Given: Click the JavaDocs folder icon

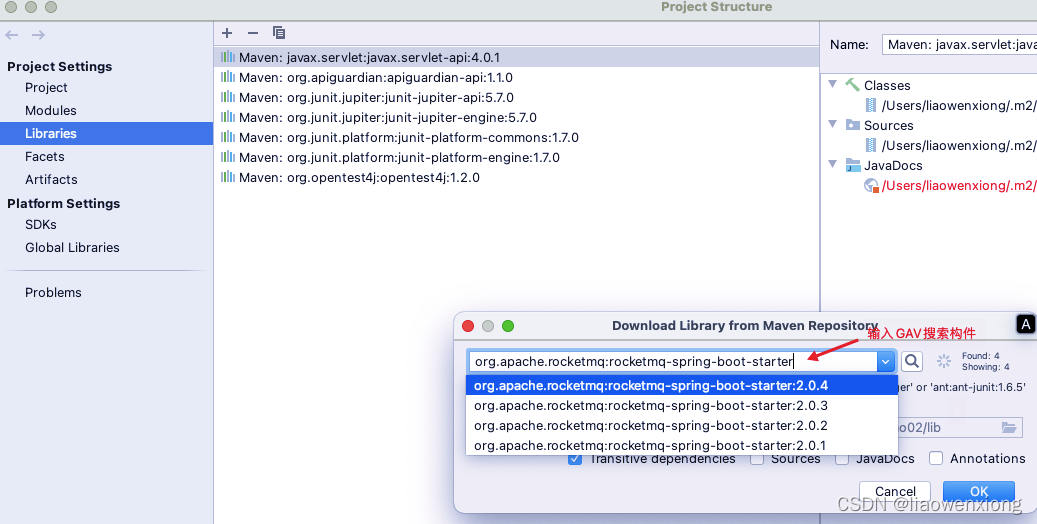Looking at the screenshot, I should (x=852, y=165).
